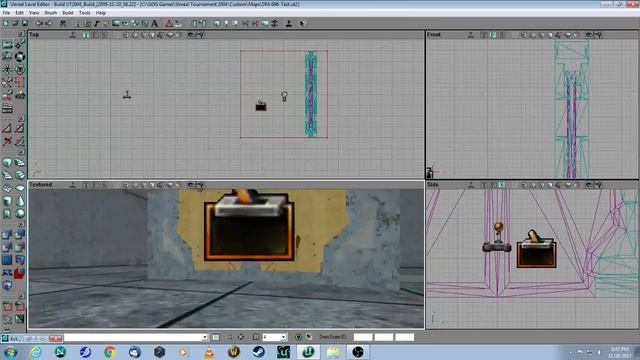Select the Vertex Editing mode tool
Viewport: 640px width, 360px height.
point(20,44)
